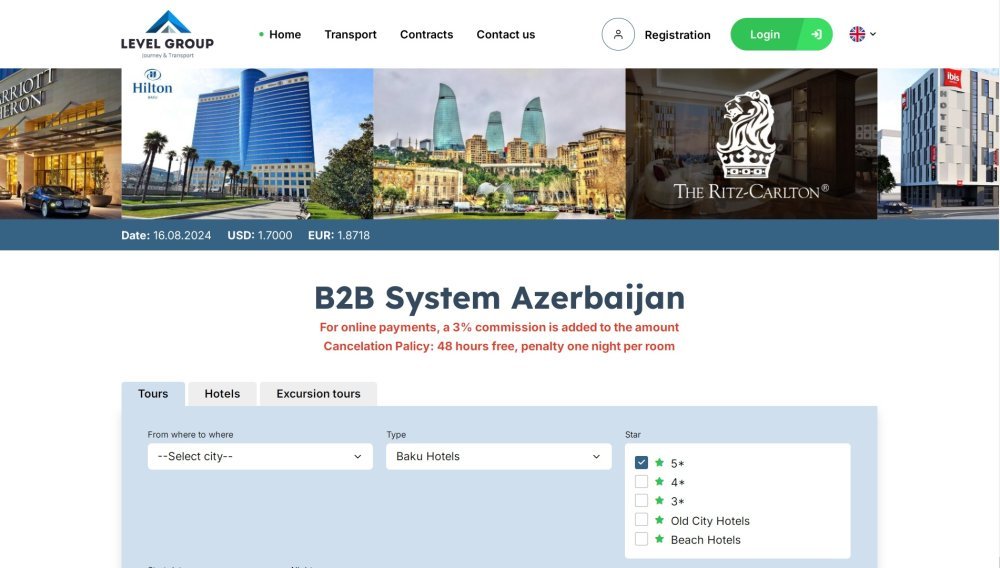The height and width of the screenshot is (568, 1000).
Task: Enable the 4* star checkbox
Action: [641, 482]
